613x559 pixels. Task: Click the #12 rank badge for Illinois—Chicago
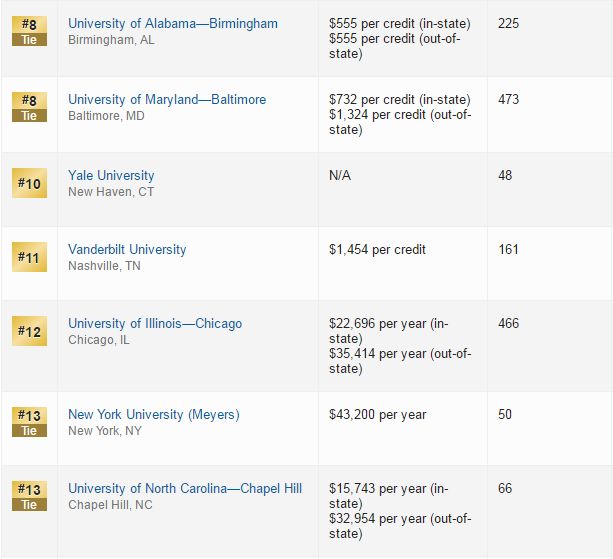pyautogui.click(x=29, y=331)
